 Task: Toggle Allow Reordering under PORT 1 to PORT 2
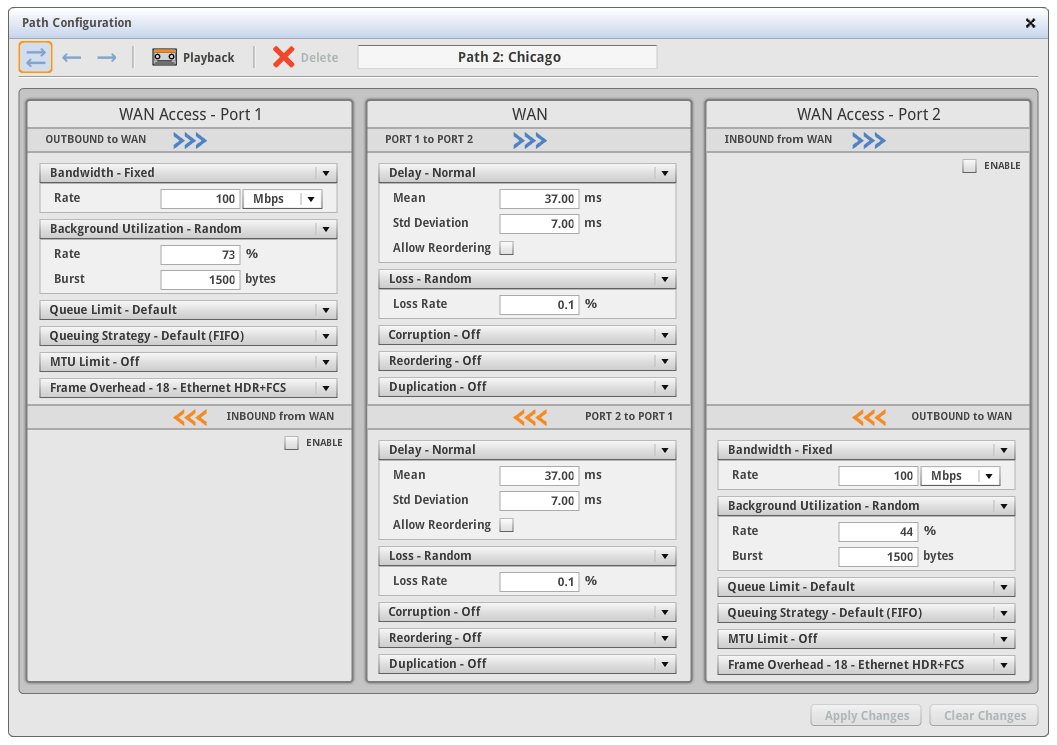507,248
